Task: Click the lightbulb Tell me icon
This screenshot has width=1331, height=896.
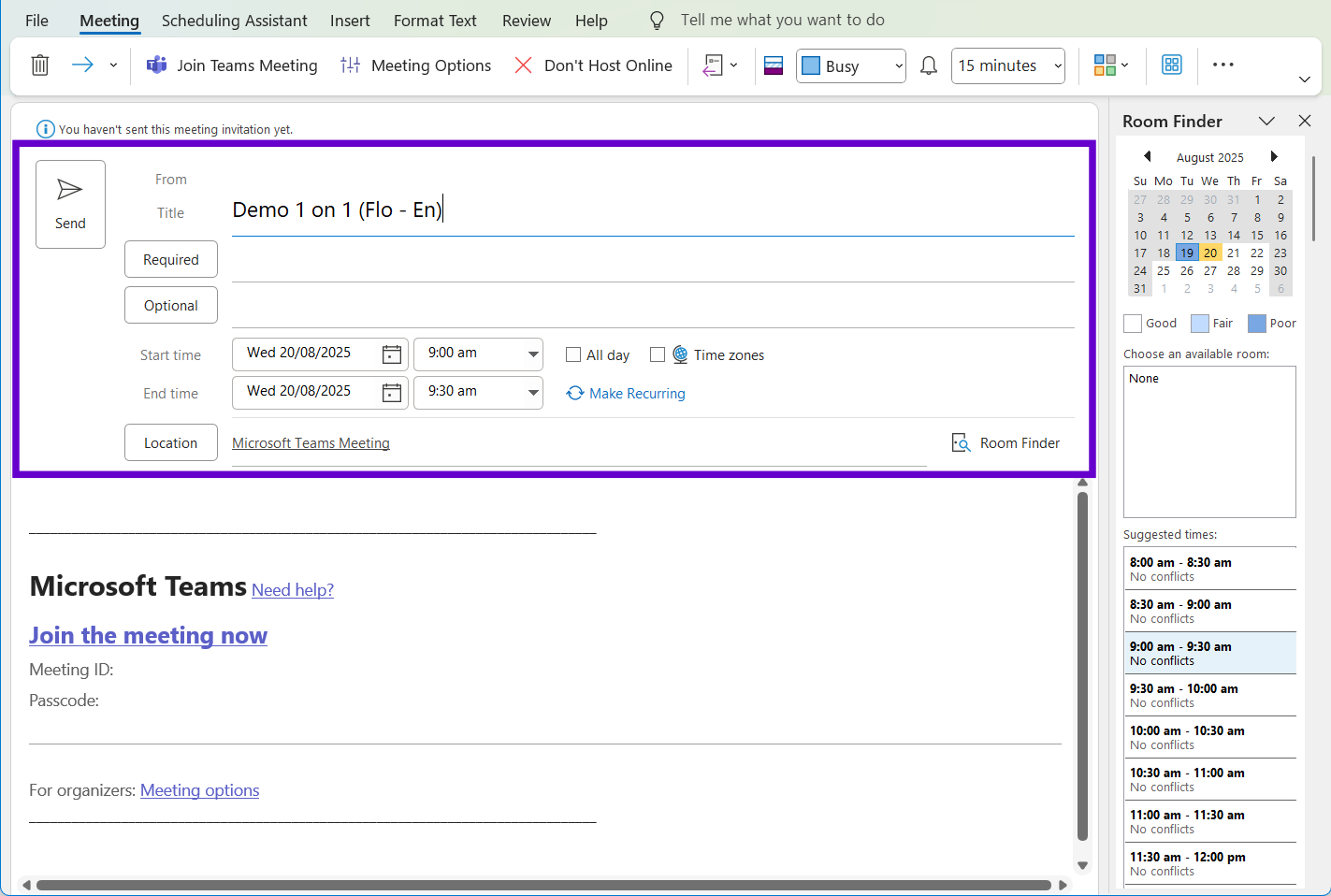Action: coord(657,21)
